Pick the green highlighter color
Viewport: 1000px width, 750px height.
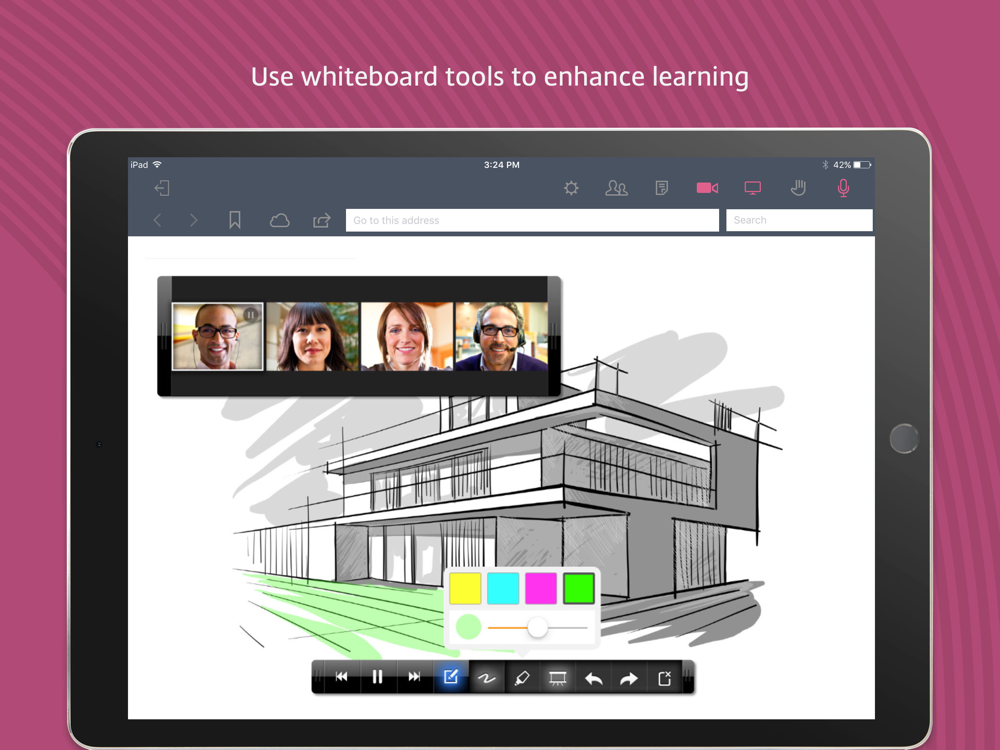click(x=578, y=588)
